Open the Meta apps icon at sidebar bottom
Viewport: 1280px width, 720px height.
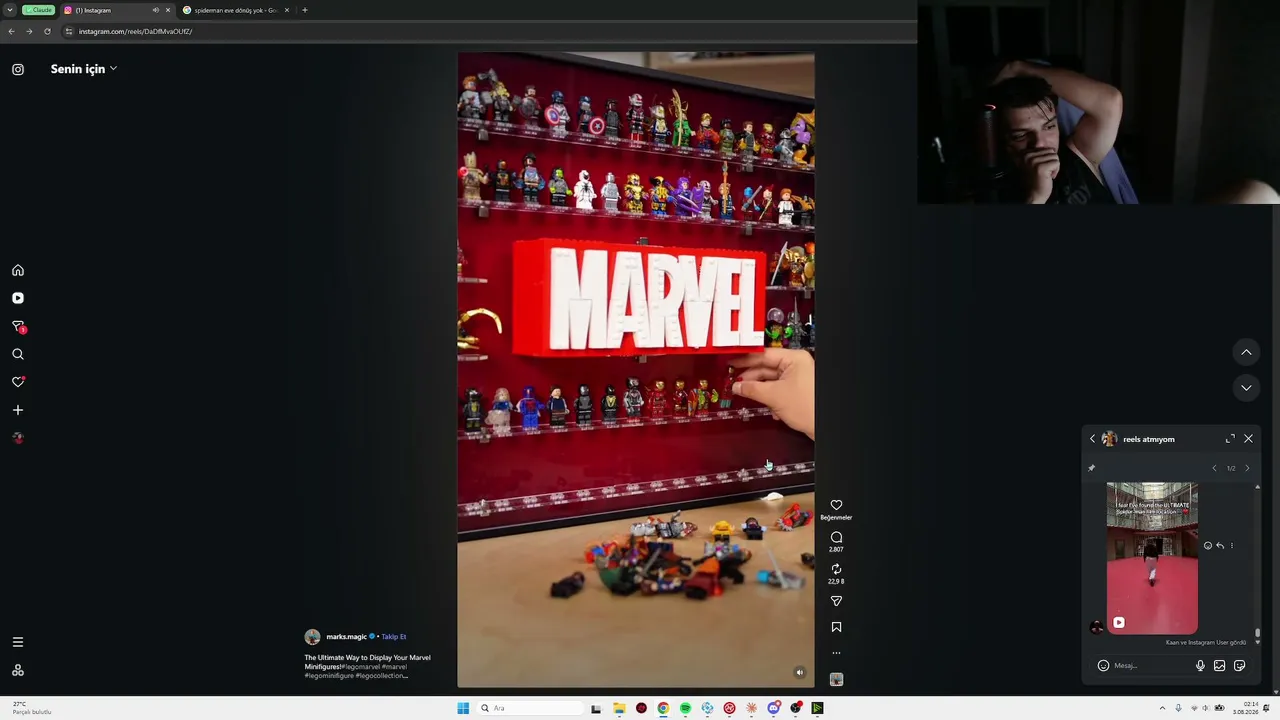coord(18,670)
